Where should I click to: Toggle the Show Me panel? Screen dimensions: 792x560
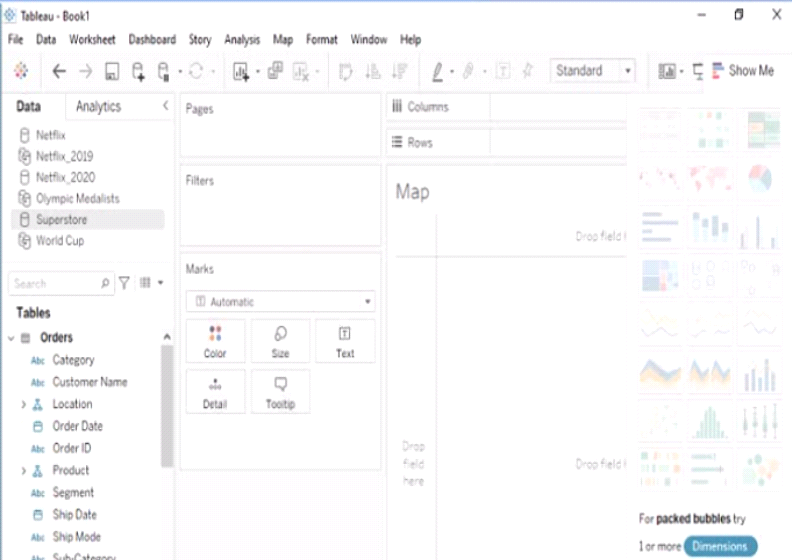tap(743, 71)
